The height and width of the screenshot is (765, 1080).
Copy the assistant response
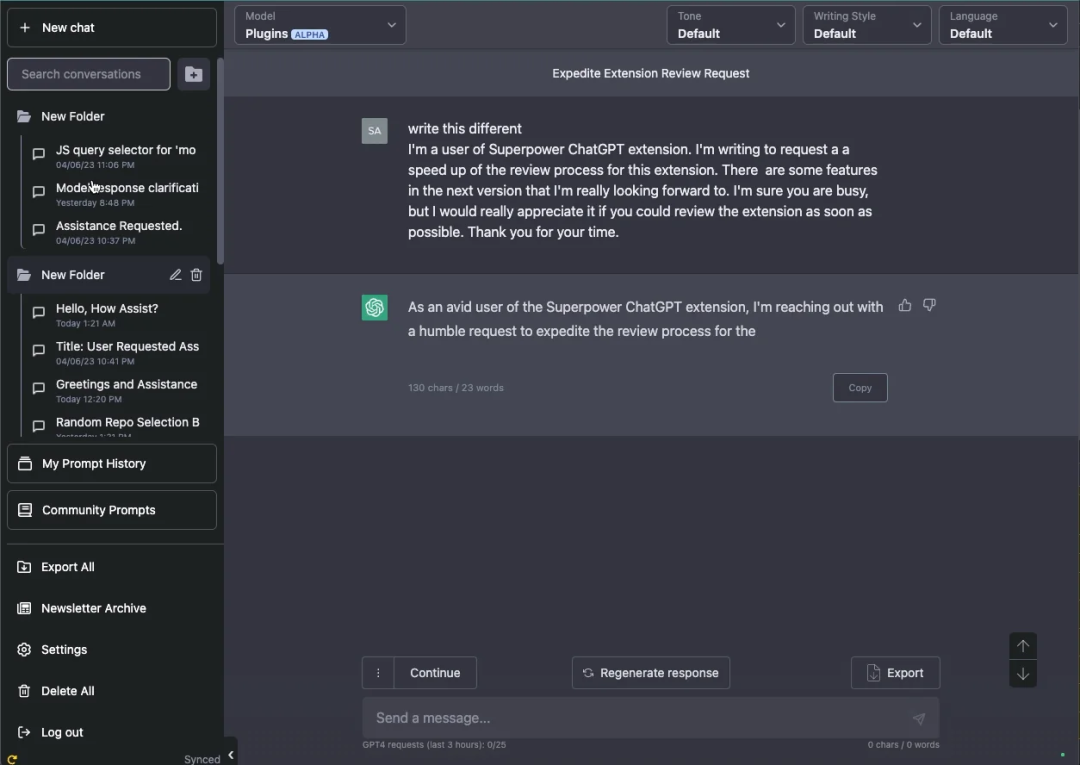[860, 388]
